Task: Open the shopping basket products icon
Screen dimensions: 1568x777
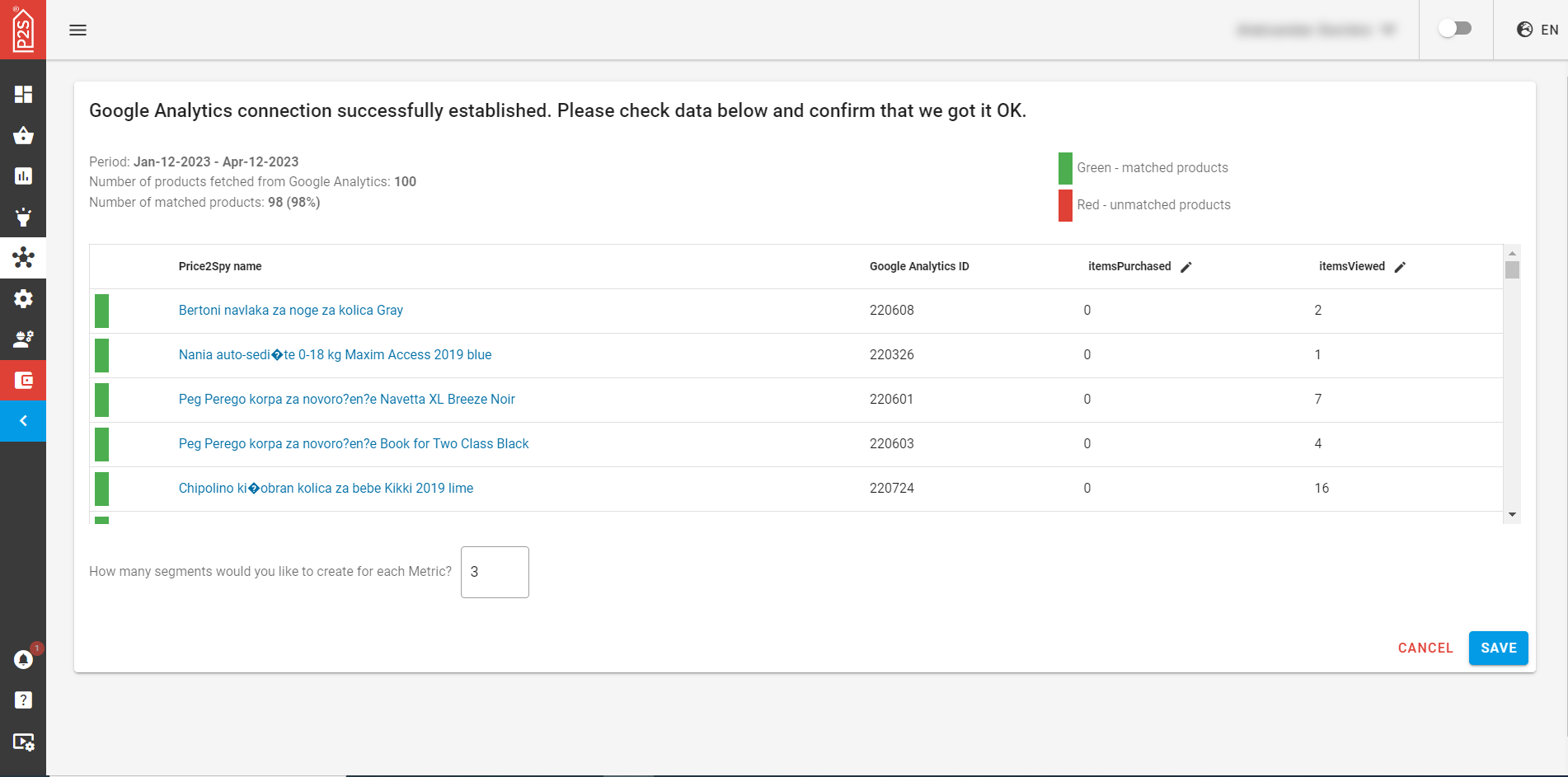Action: pyautogui.click(x=23, y=135)
